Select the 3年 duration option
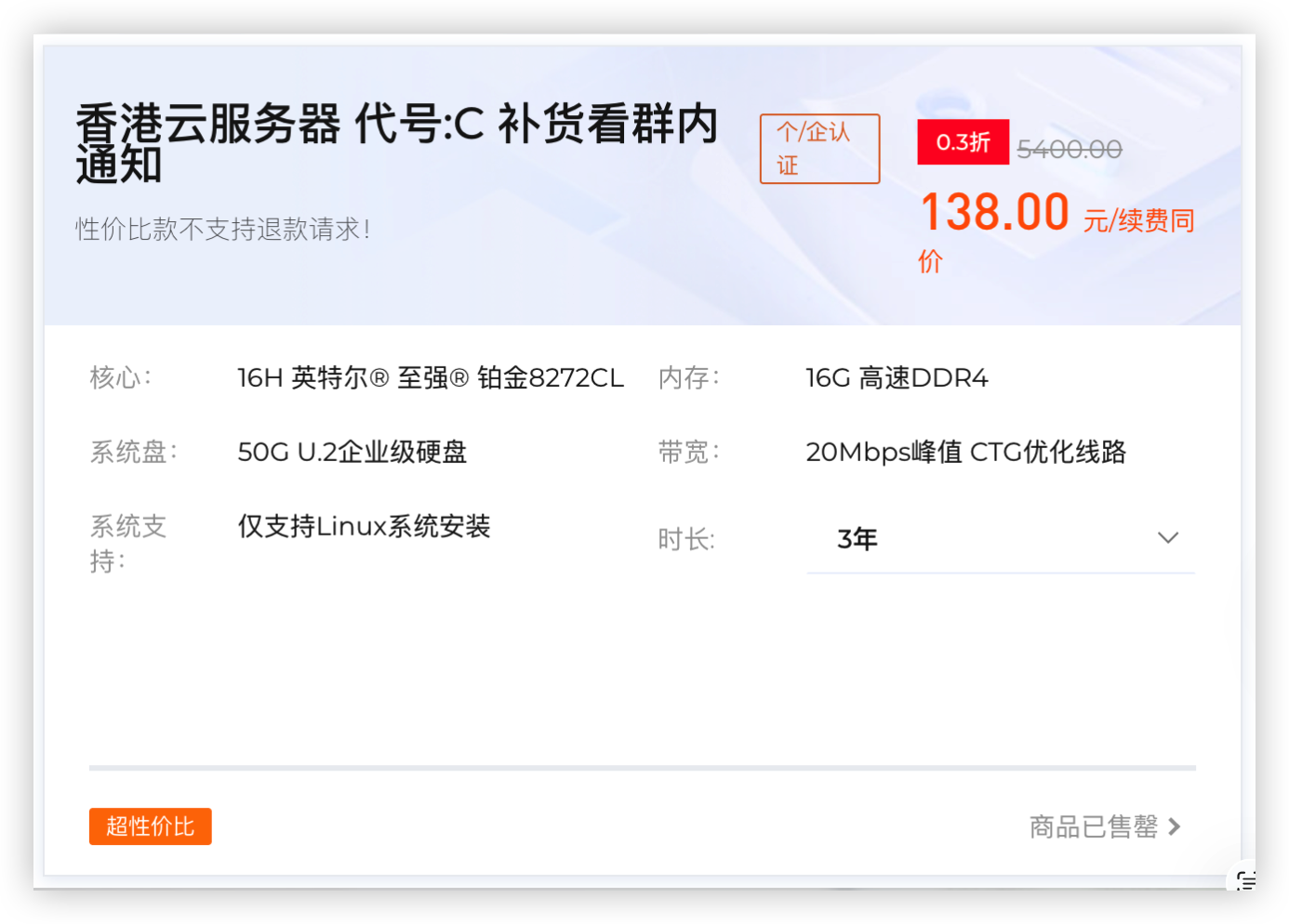This screenshot has width=1289, height=924. coord(855,538)
